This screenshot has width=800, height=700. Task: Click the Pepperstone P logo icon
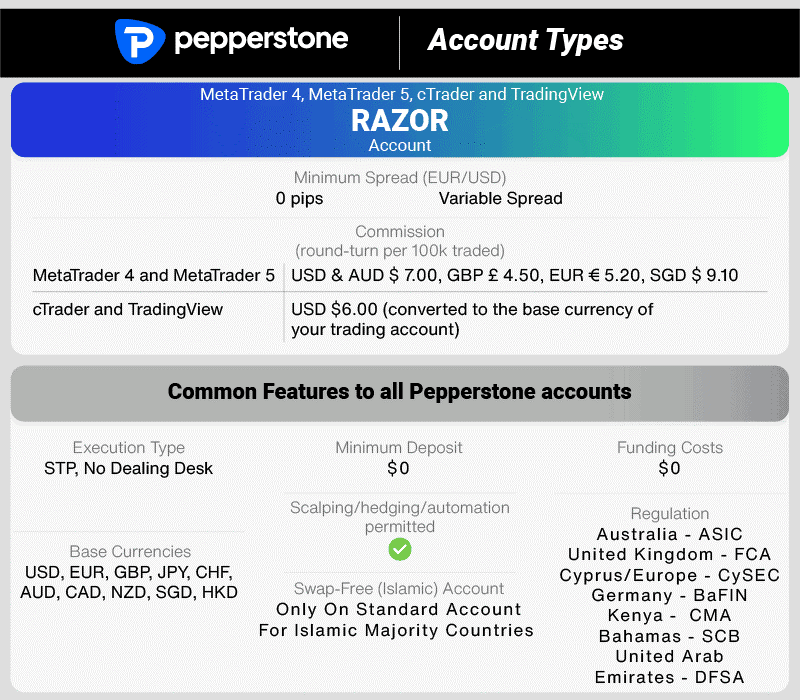[139, 41]
